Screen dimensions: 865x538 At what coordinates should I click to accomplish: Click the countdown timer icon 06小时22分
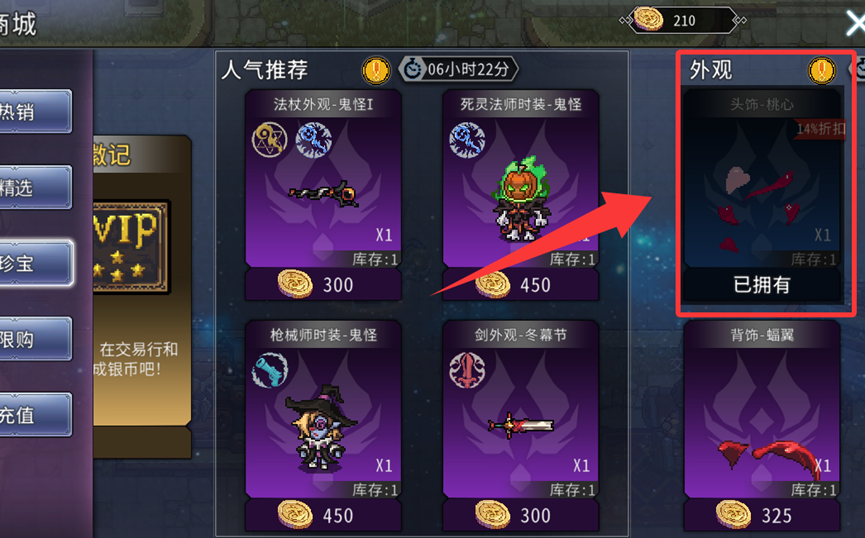tap(412, 70)
